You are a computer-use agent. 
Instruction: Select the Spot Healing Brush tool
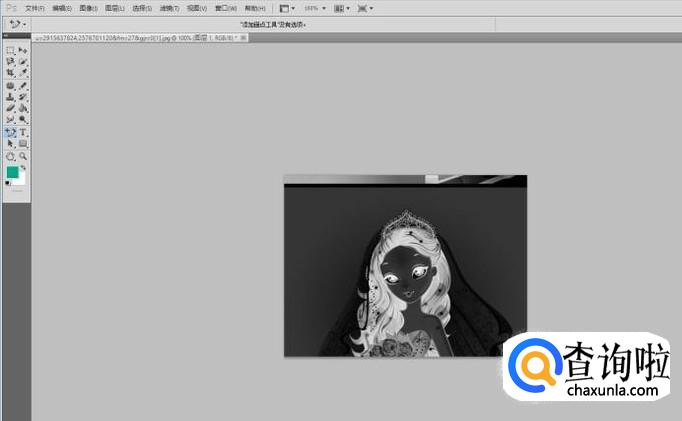click(x=10, y=86)
